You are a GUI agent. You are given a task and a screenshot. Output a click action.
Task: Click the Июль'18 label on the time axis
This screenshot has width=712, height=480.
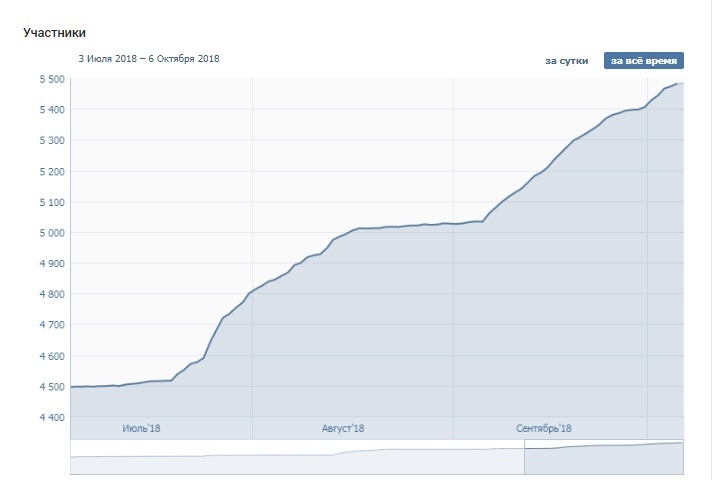(x=141, y=428)
